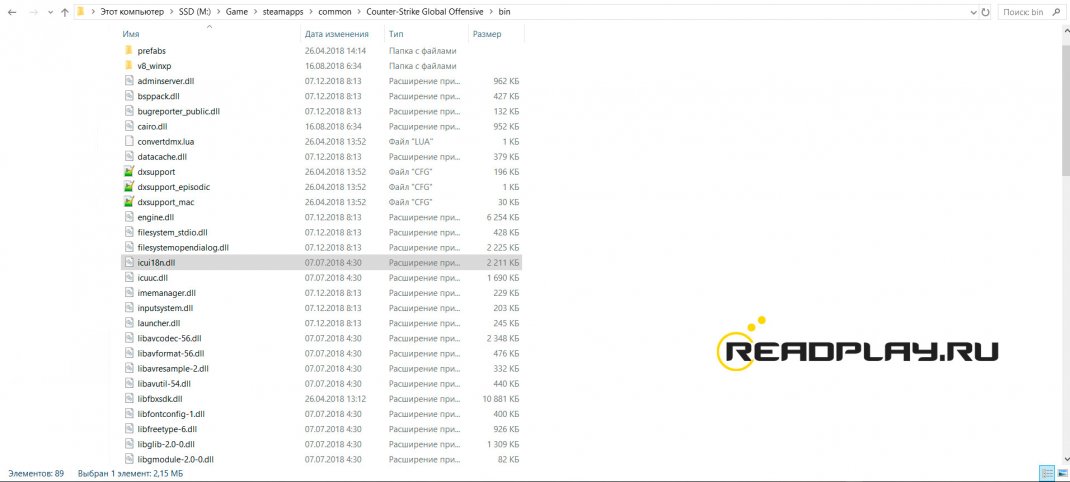Screen dimensions: 1070x482
Task: Select convertdmx.lua file icon
Action: click(128, 142)
